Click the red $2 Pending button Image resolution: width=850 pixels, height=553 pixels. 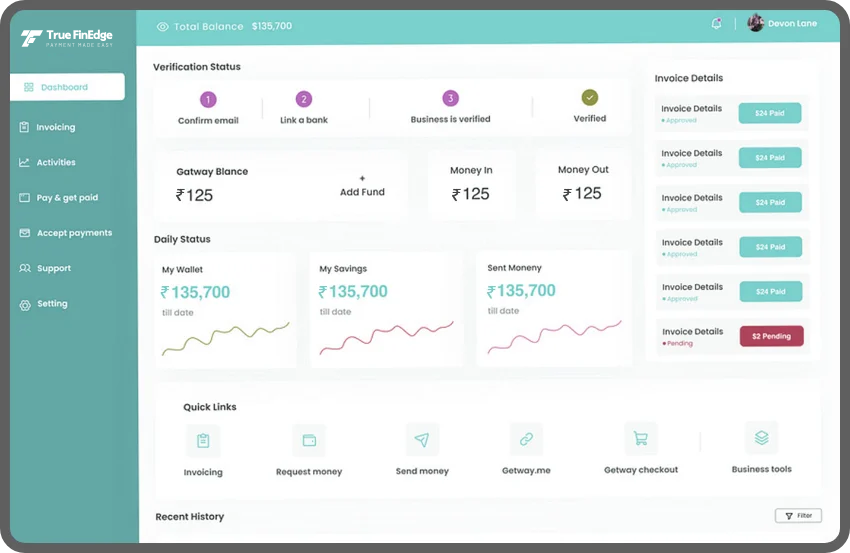(x=771, y=336)
